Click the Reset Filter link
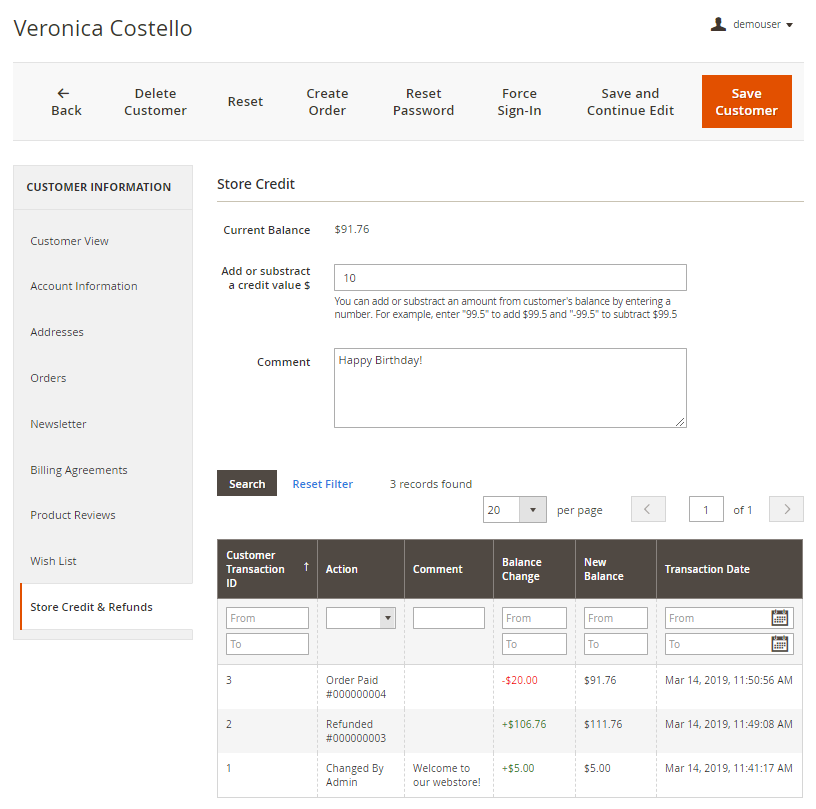The width and height of the screenshot is (816, 809). click(x=322, y=484)
